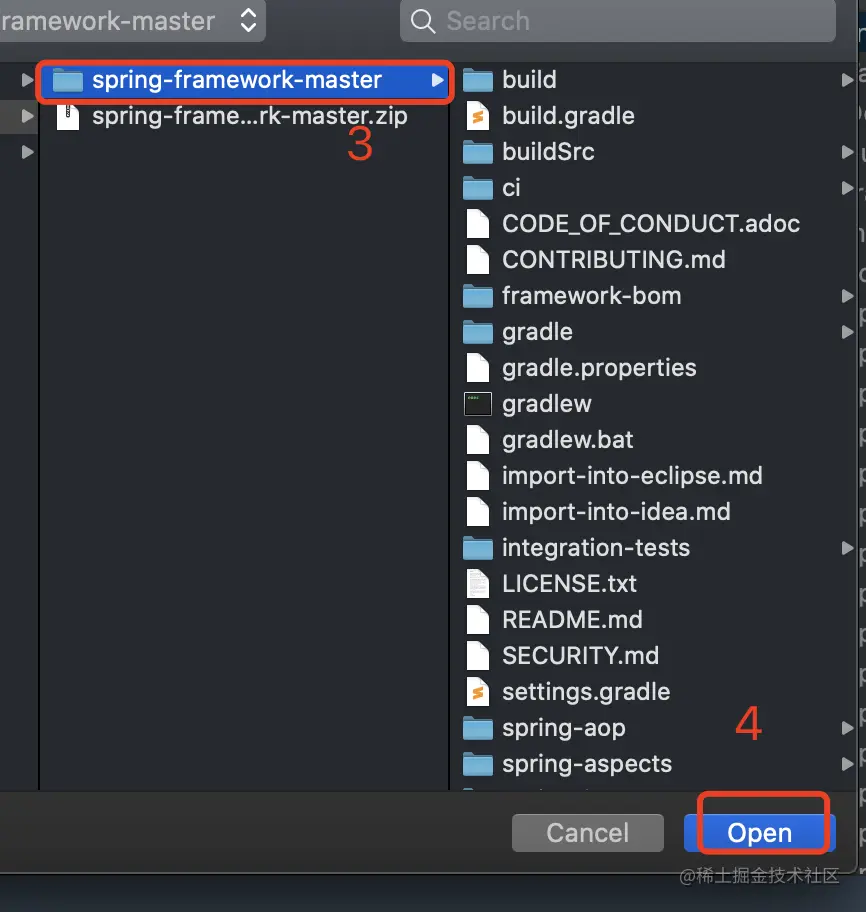Select CONTRIBUTING.md file name
The width and height of the screenshot is (866, 912).
[614, 260]
